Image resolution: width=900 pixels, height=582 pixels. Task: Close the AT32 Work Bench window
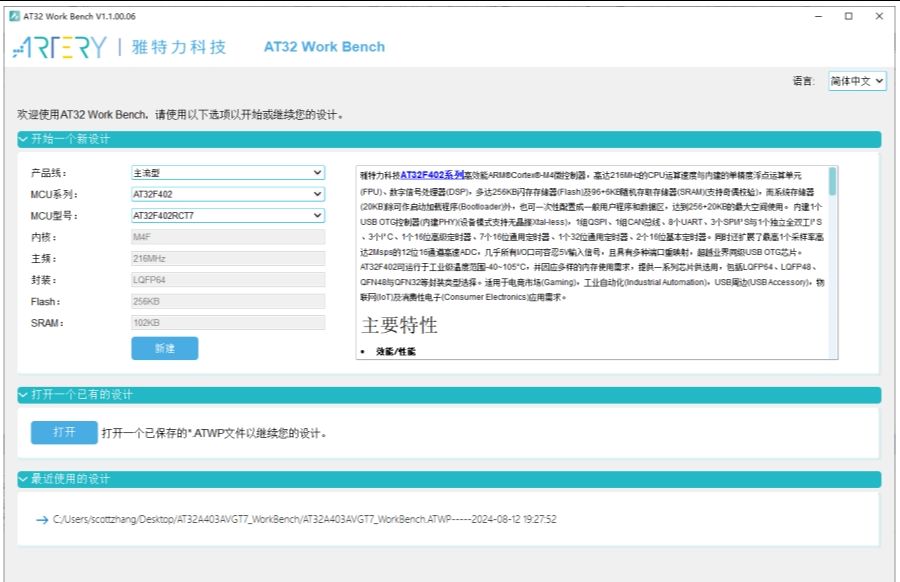879,16
